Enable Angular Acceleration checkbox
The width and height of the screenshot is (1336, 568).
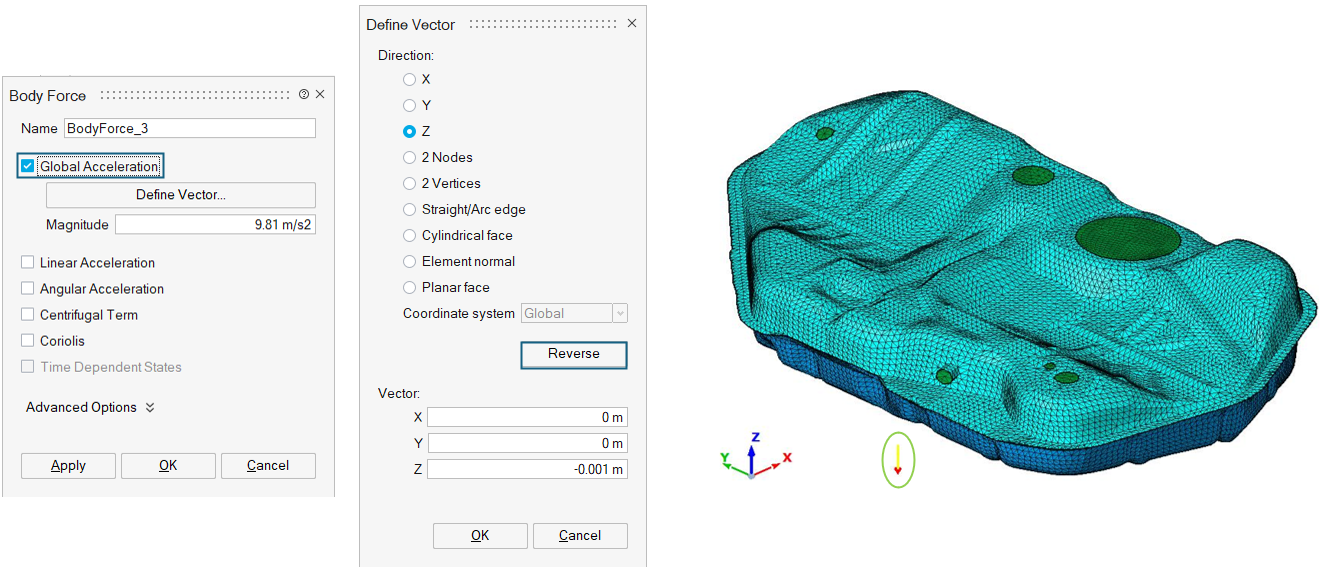[28, 289]
